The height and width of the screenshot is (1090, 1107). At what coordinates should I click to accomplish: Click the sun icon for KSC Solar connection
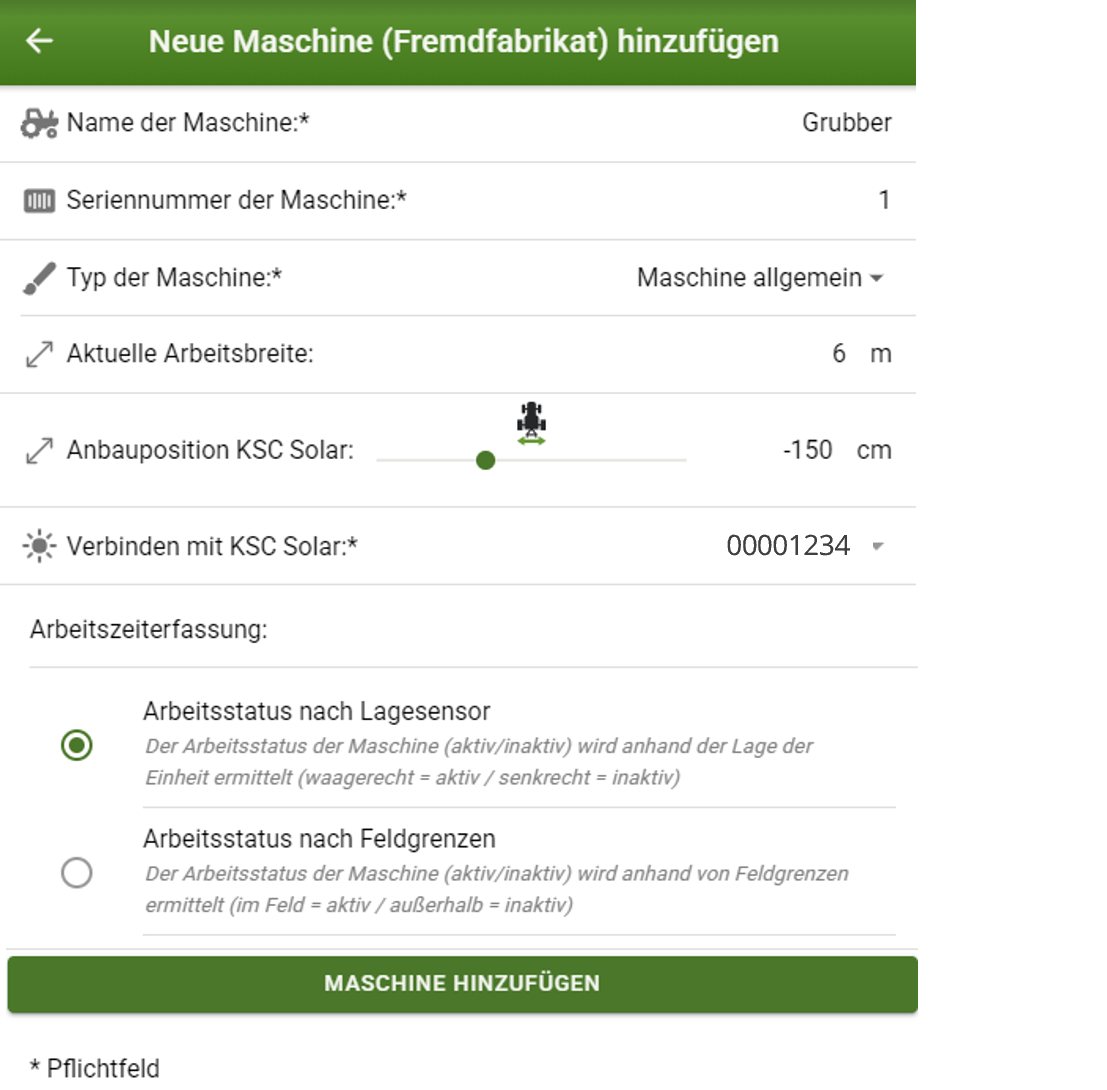pyautogui.click(x=39, y=547)
